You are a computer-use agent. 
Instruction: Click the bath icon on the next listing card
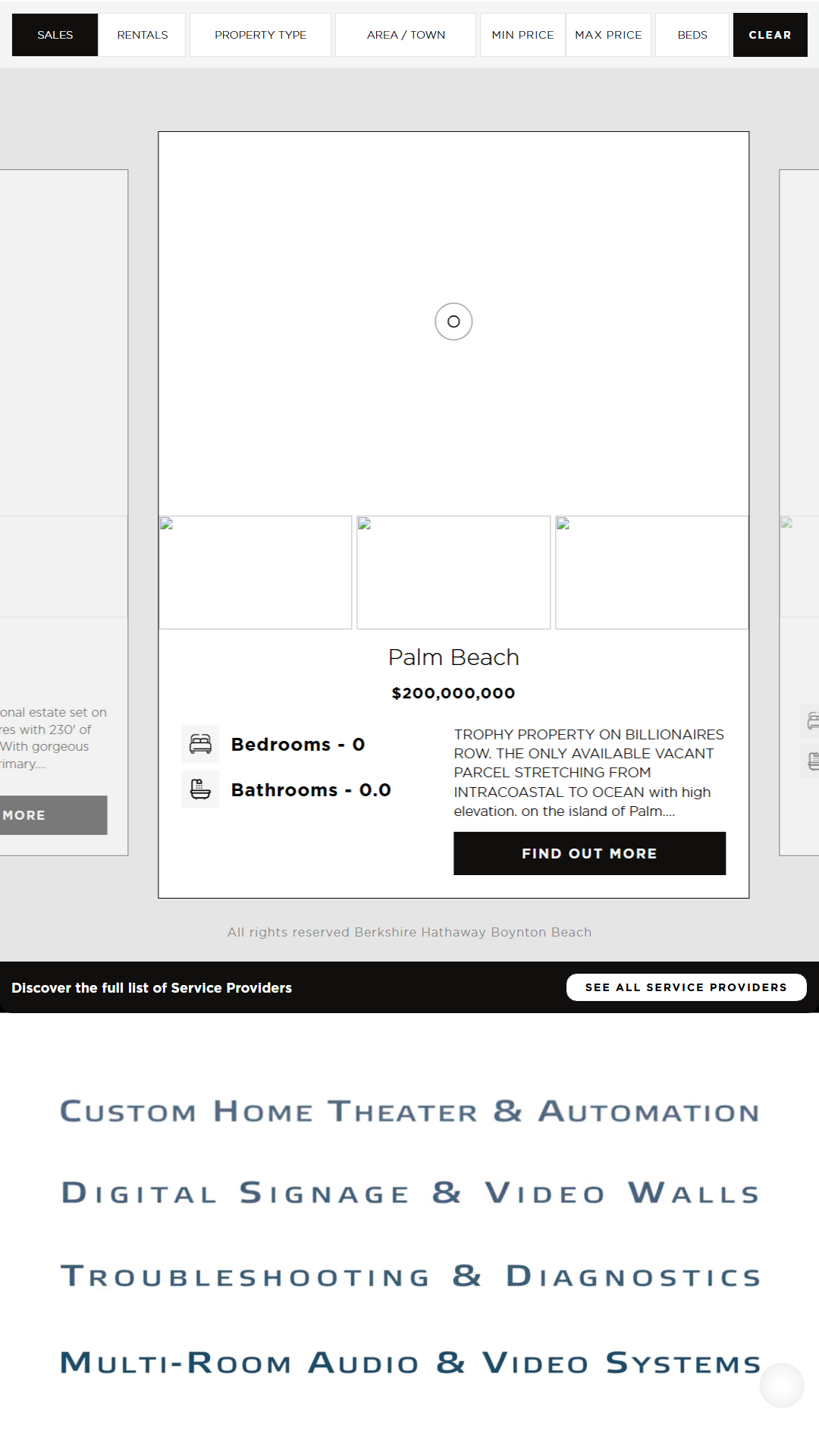click(x=811, y=761)
